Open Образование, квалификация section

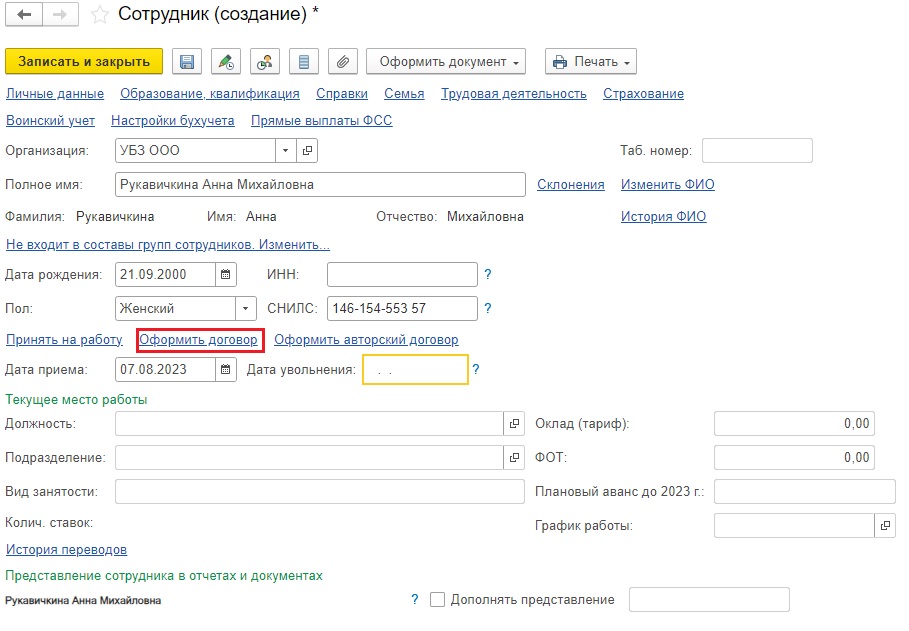(210, 94)
